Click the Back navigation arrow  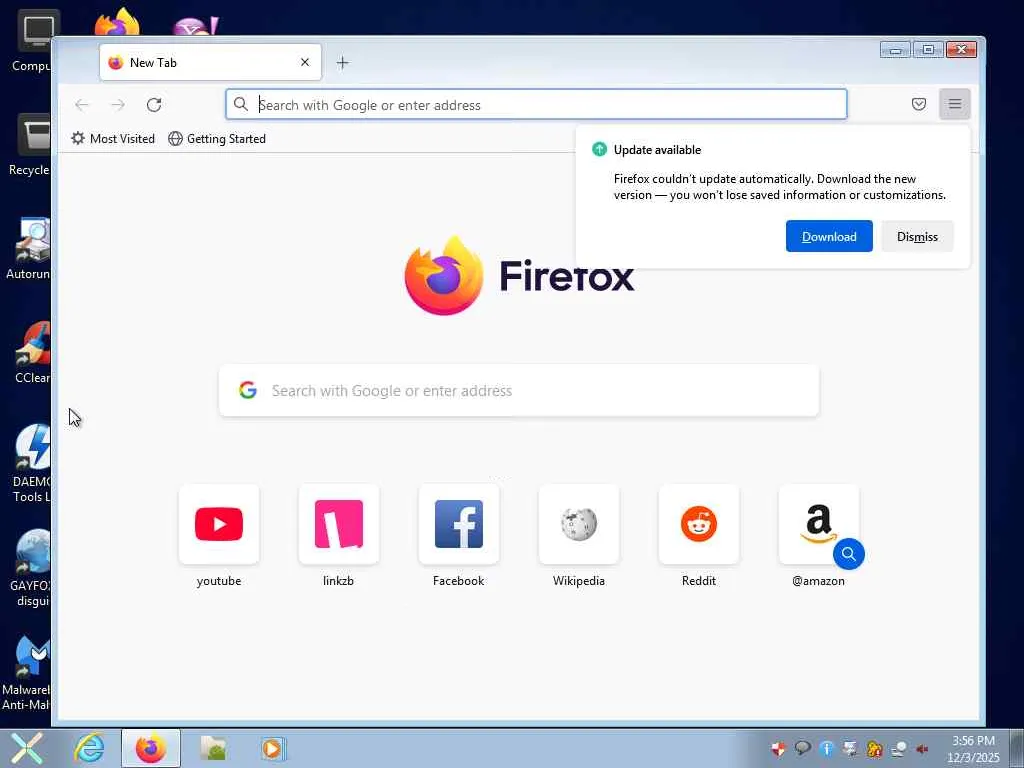click(x=82, y=104)
